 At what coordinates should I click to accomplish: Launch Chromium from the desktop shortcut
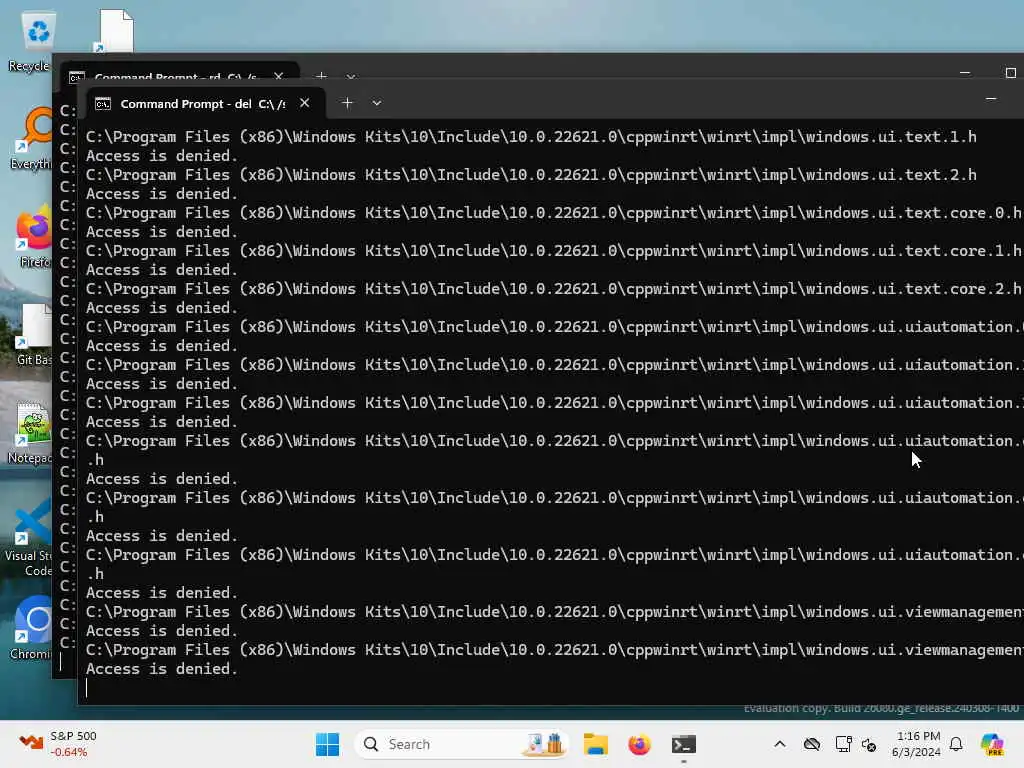click(x=33, y=628)
